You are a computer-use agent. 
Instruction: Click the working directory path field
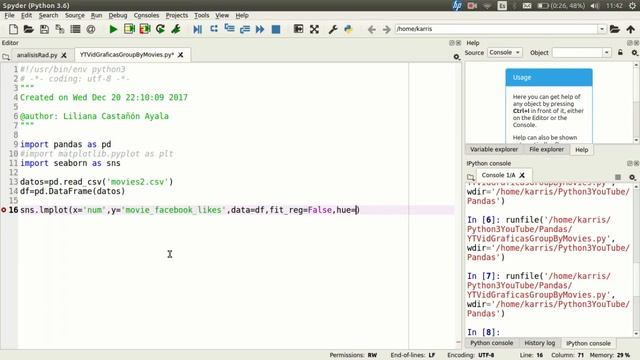496,29
